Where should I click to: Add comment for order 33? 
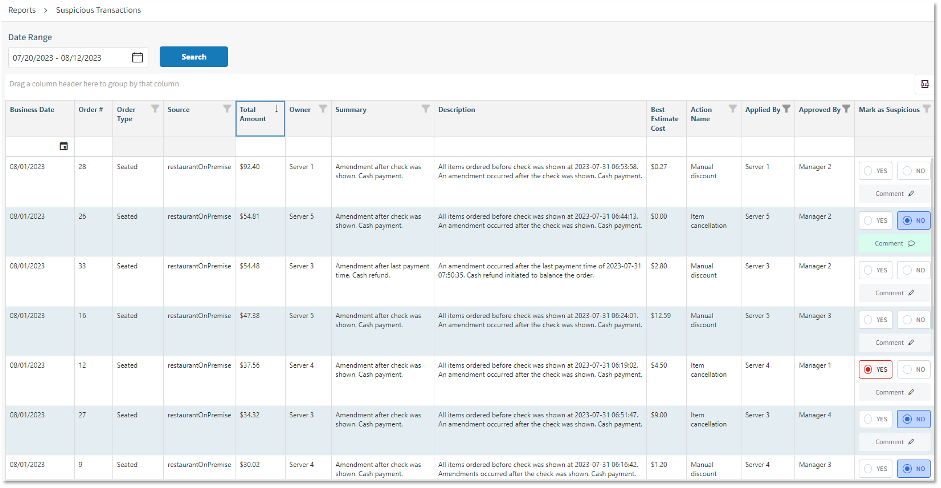(895, 293)
